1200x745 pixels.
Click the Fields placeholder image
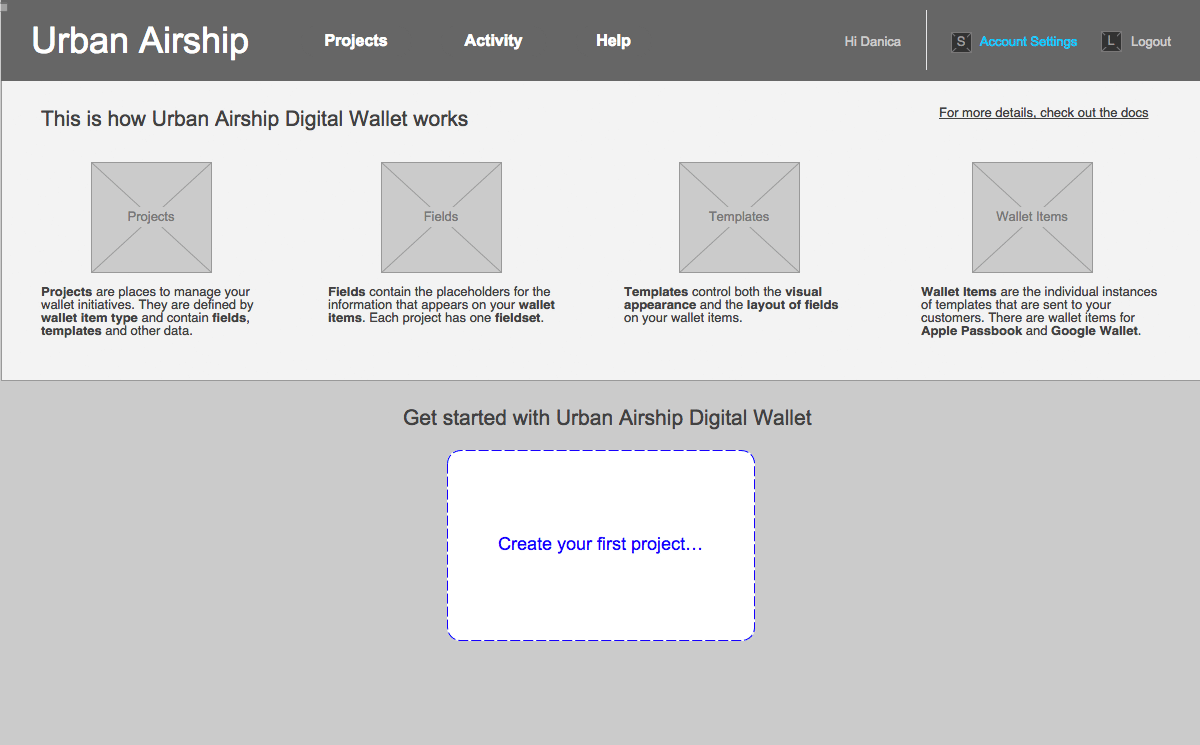[x=441, y=217]
